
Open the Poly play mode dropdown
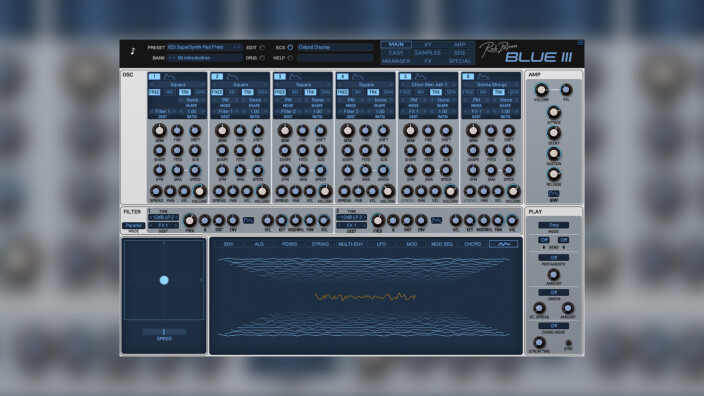click(x=554, y=225)
